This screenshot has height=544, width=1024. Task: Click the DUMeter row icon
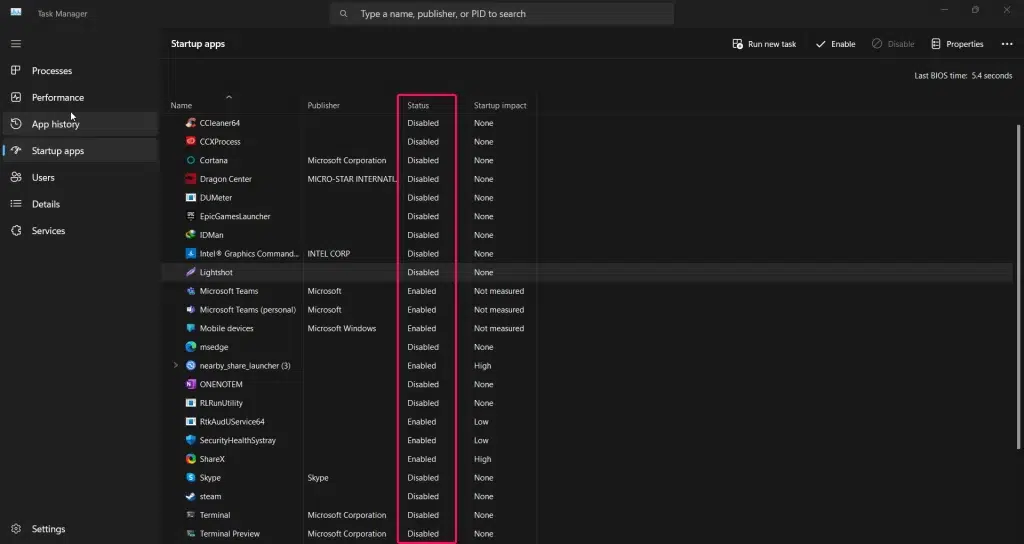[191, 197]
